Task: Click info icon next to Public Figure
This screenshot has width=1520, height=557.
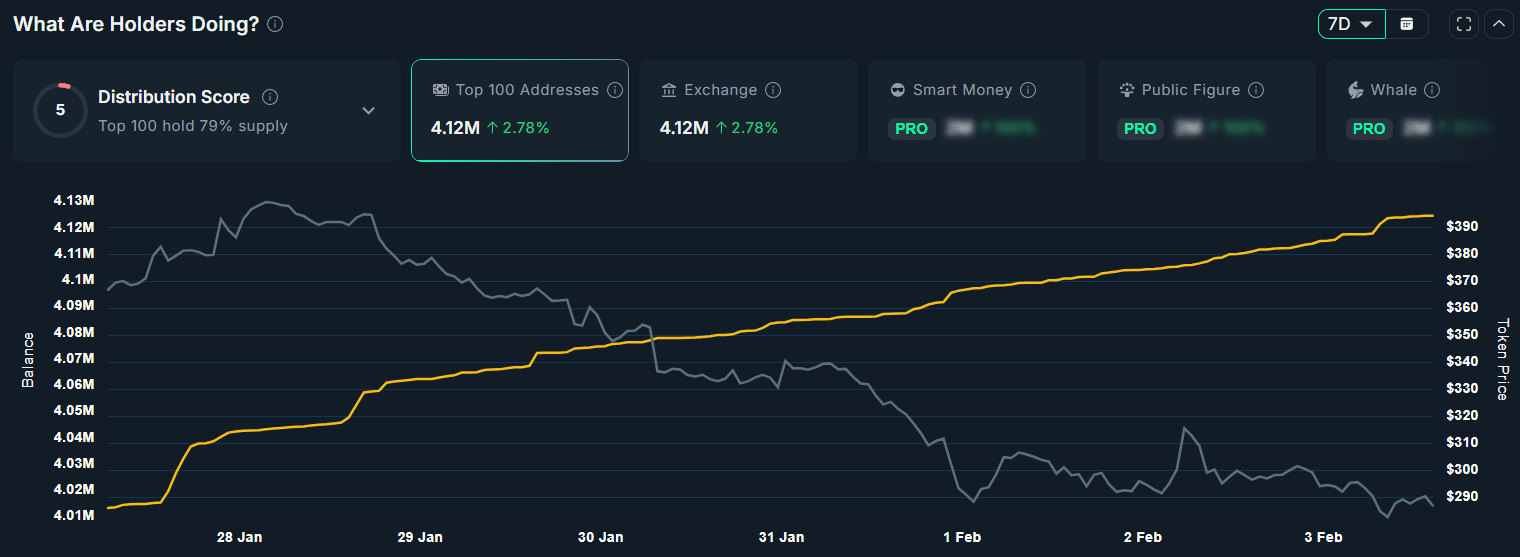Action: point(1256,90)
